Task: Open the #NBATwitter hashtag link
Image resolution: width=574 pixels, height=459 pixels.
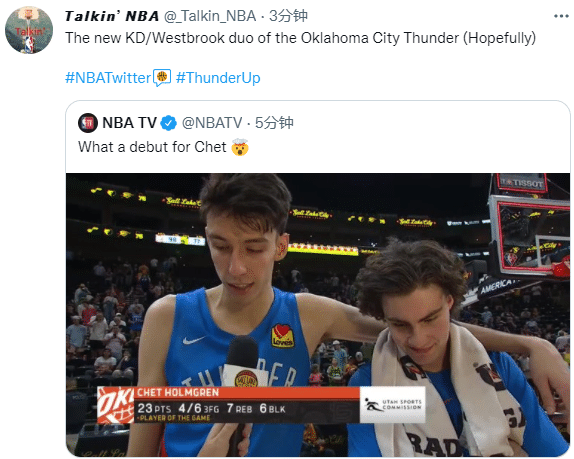Action: pos(108,78)
